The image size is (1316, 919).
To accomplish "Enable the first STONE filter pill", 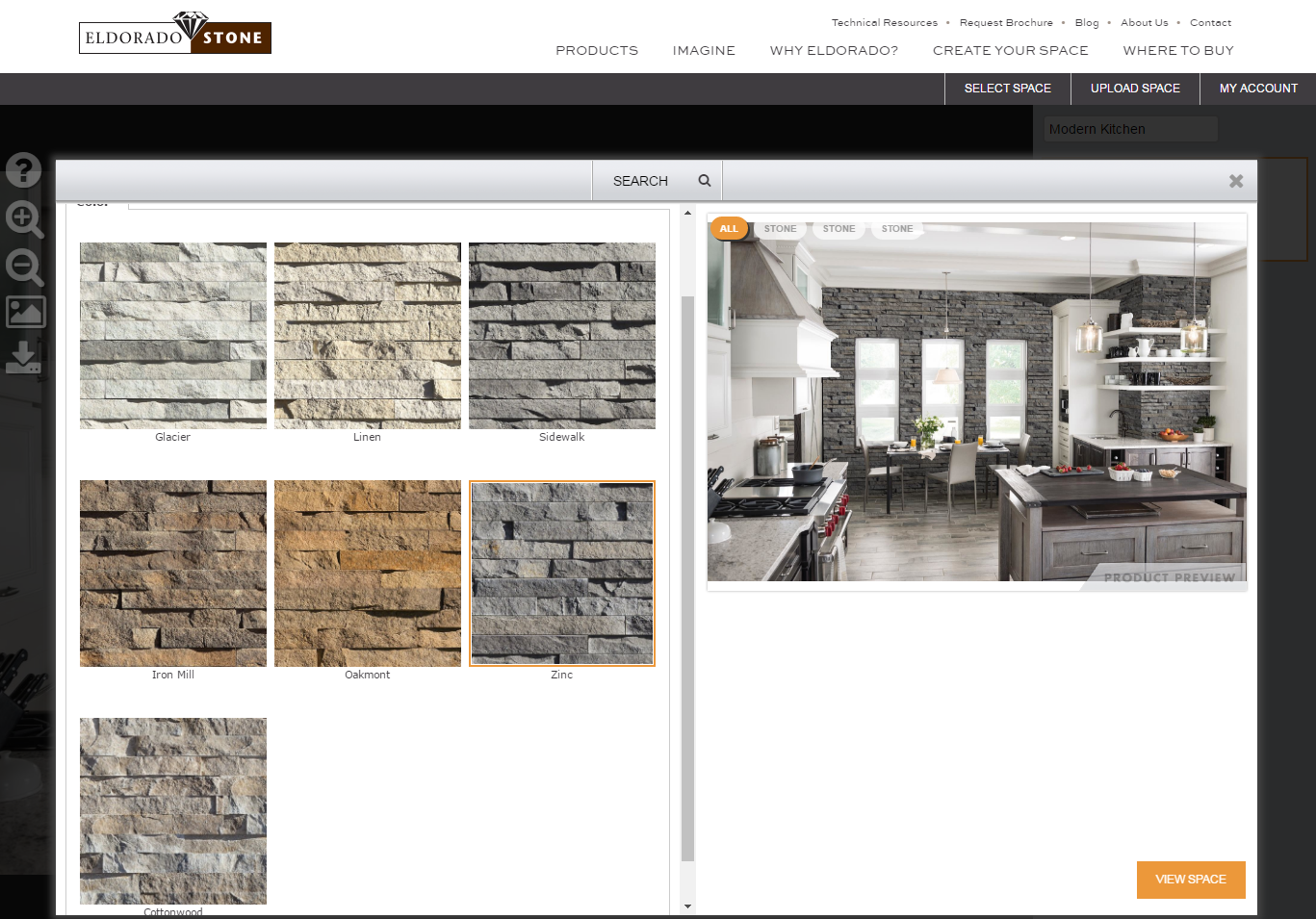I will pos(780,228).
